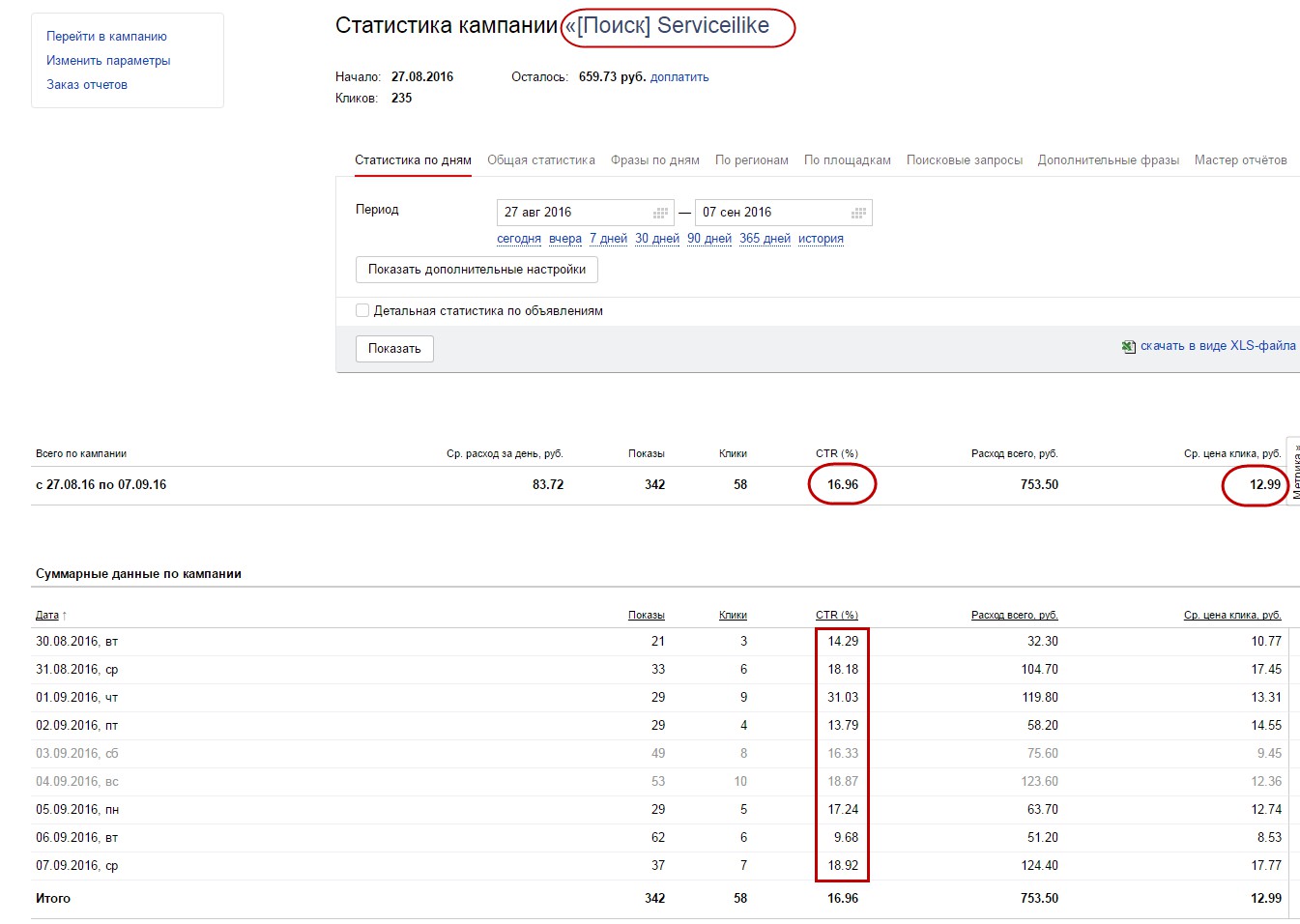Click spend value 124.40

click(x=1040, y=866)
